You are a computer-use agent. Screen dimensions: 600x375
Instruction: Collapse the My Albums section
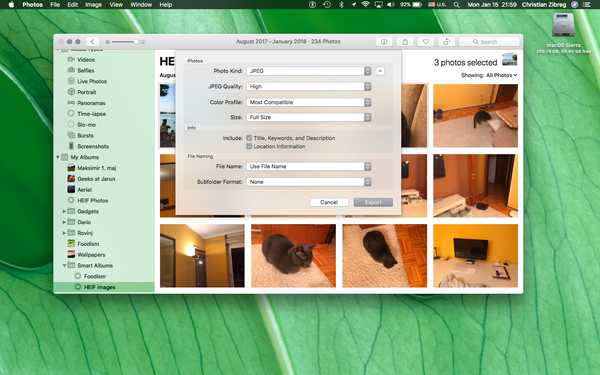58,157
